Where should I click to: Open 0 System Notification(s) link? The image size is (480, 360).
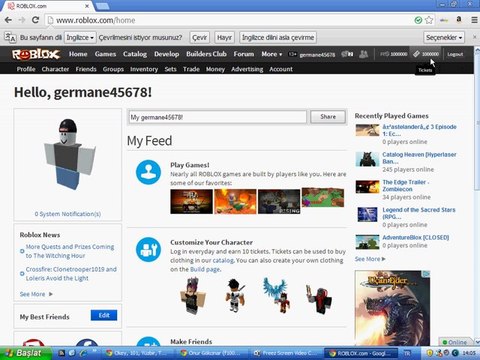coord(68,214)
